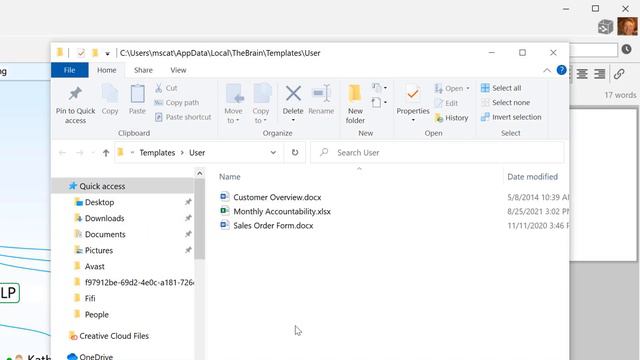The image size is (640, 360).
Task: Show file History
Action: (451, 118)
